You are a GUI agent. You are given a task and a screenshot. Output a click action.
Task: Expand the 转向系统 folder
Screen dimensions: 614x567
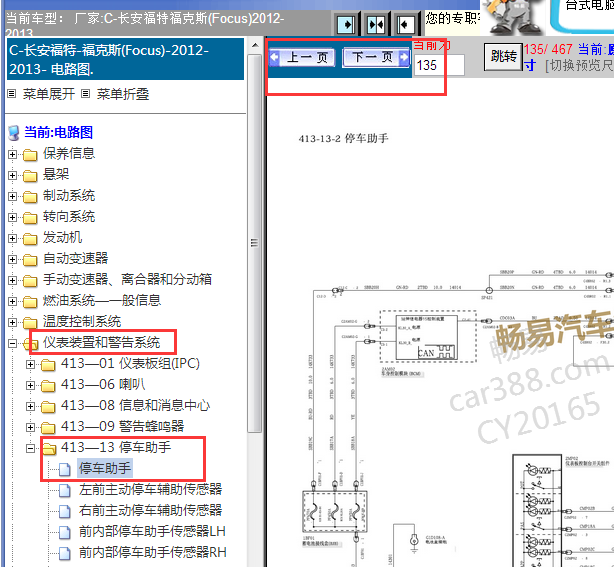(12, 218)
